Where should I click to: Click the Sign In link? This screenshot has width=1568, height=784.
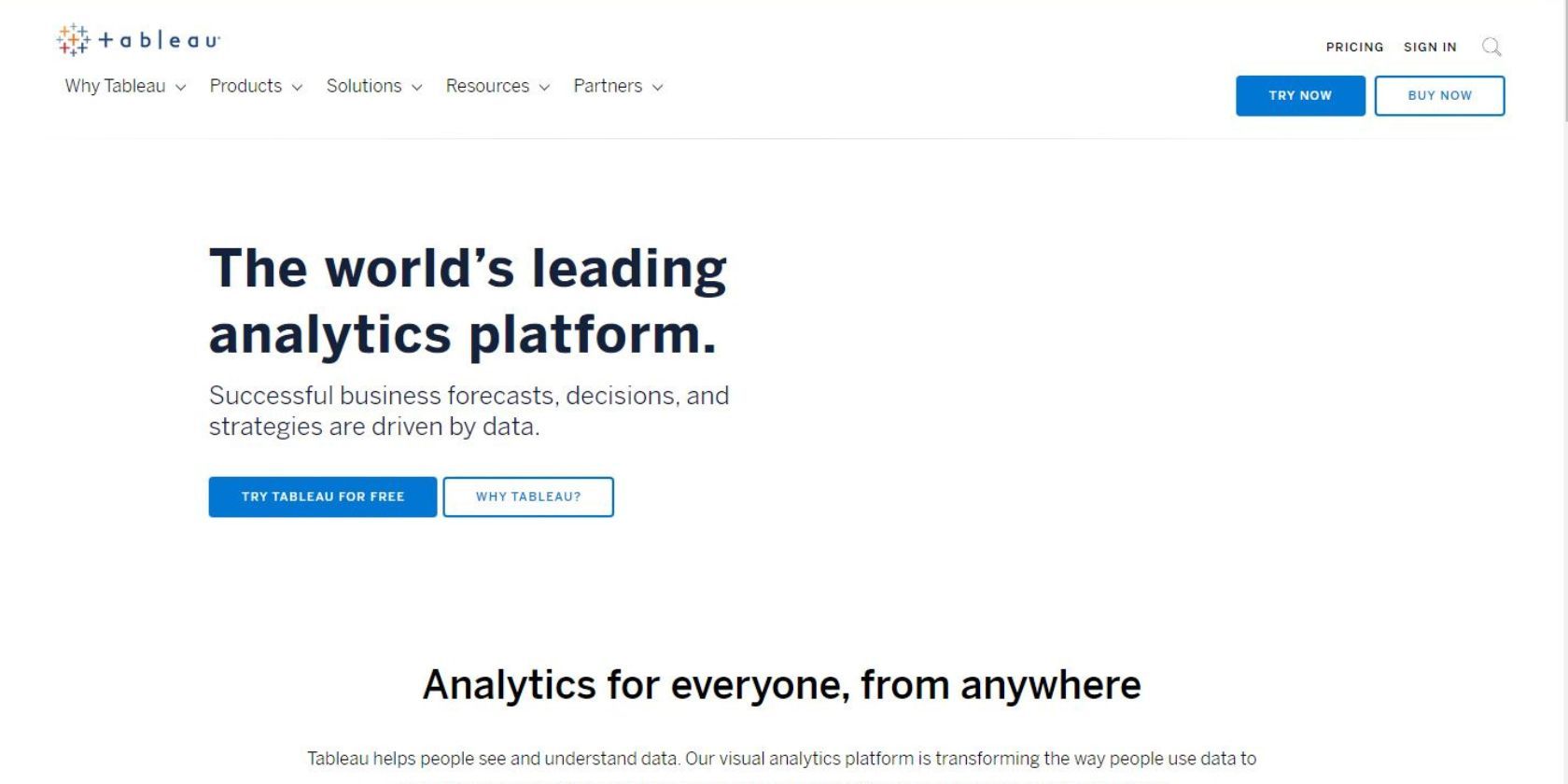(x=1430, y=47)
